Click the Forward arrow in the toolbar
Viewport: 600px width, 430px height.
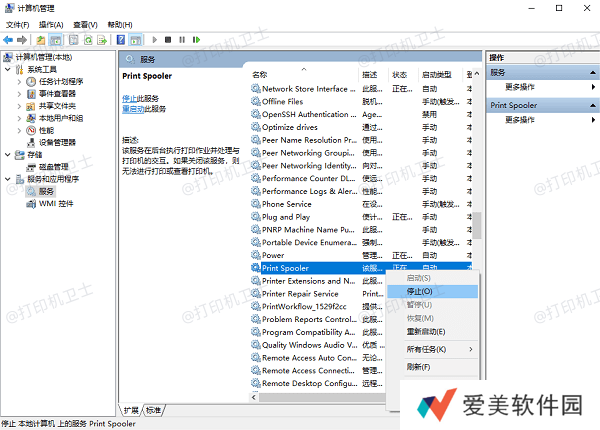pos(24,40)
